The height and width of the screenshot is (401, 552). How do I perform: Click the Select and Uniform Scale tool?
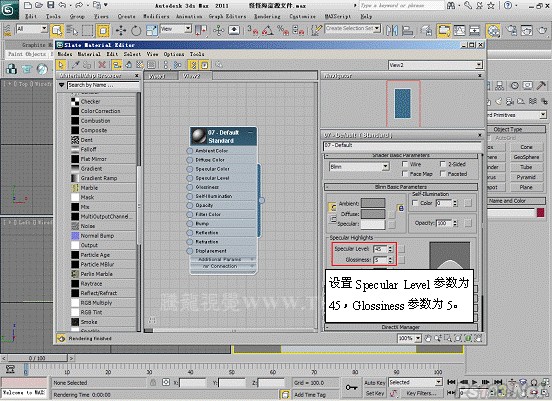click(x=151, y=31)
